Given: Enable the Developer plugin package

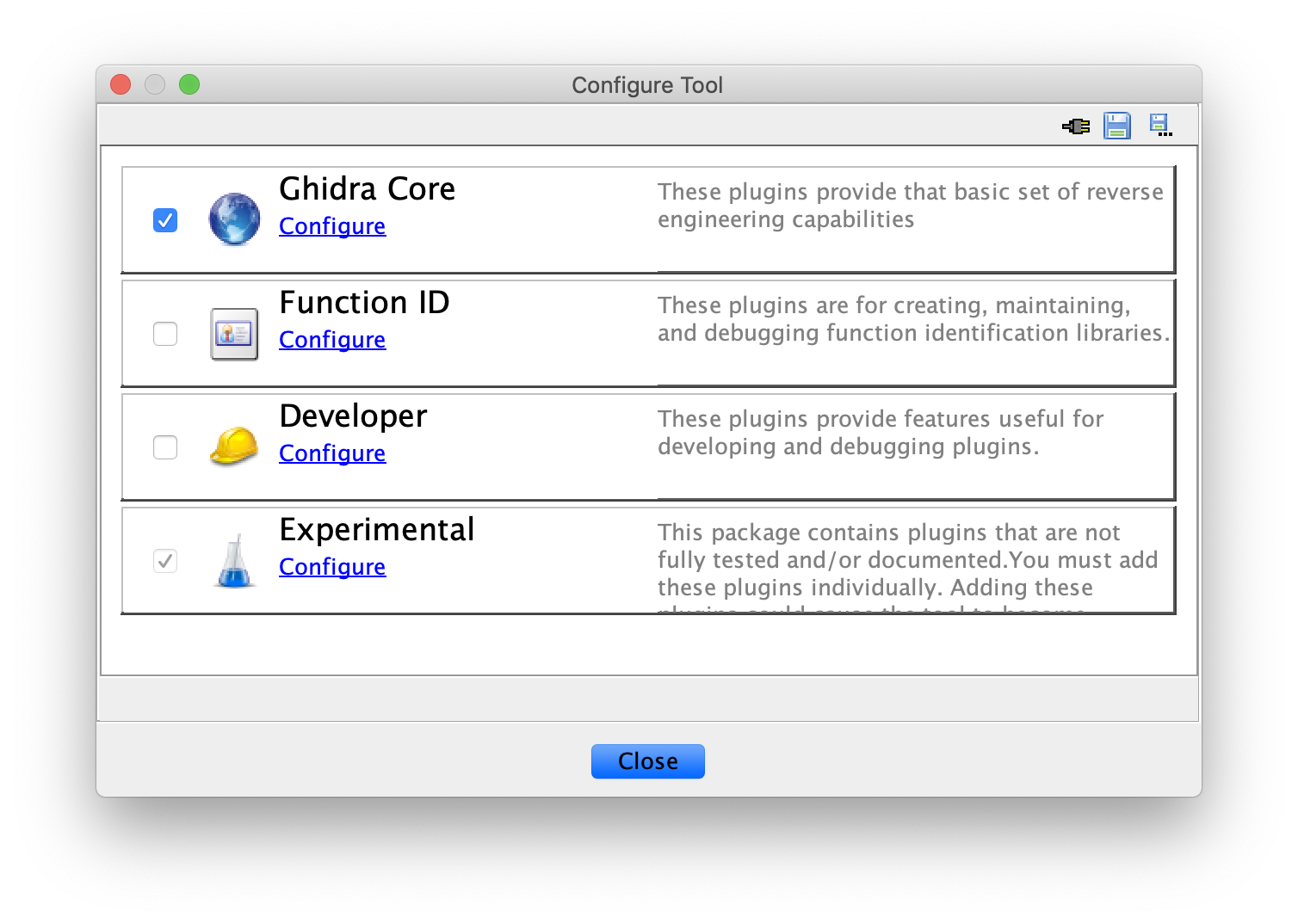Looking at the screenshot, I should 164,447.
